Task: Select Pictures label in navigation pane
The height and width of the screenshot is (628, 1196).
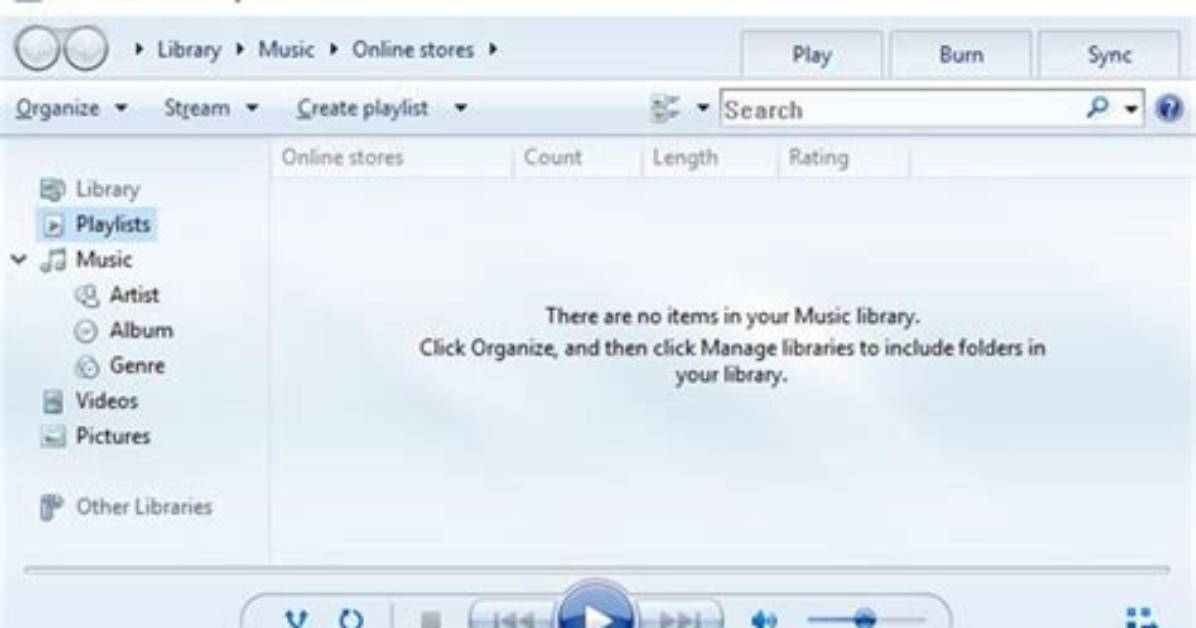Action: [x=113, y=436]
